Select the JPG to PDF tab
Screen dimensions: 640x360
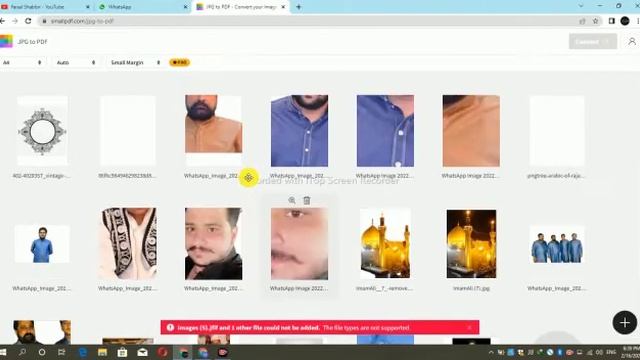tap(241, 7)
